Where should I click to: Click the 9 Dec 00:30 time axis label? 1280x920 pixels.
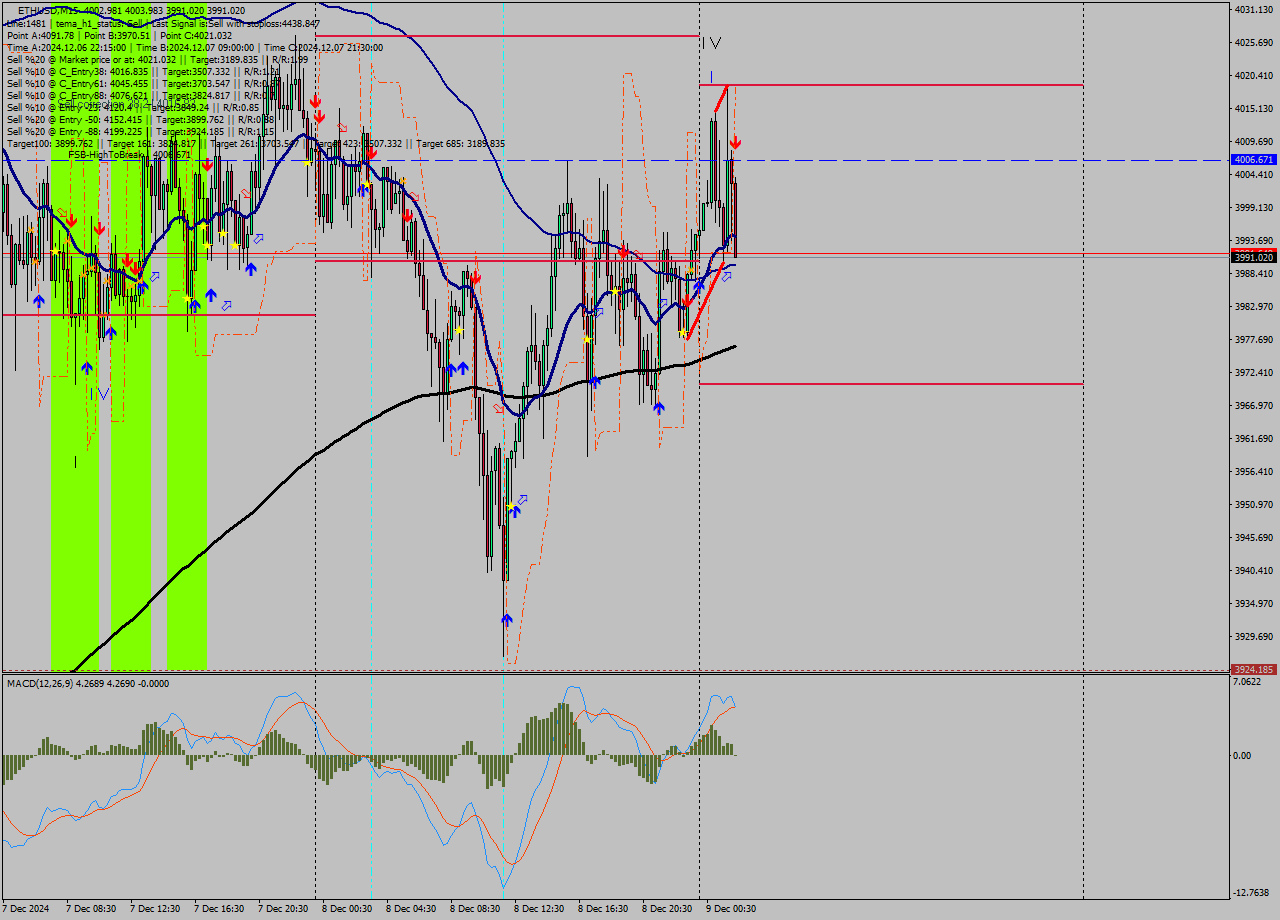[x=730, y=910]
